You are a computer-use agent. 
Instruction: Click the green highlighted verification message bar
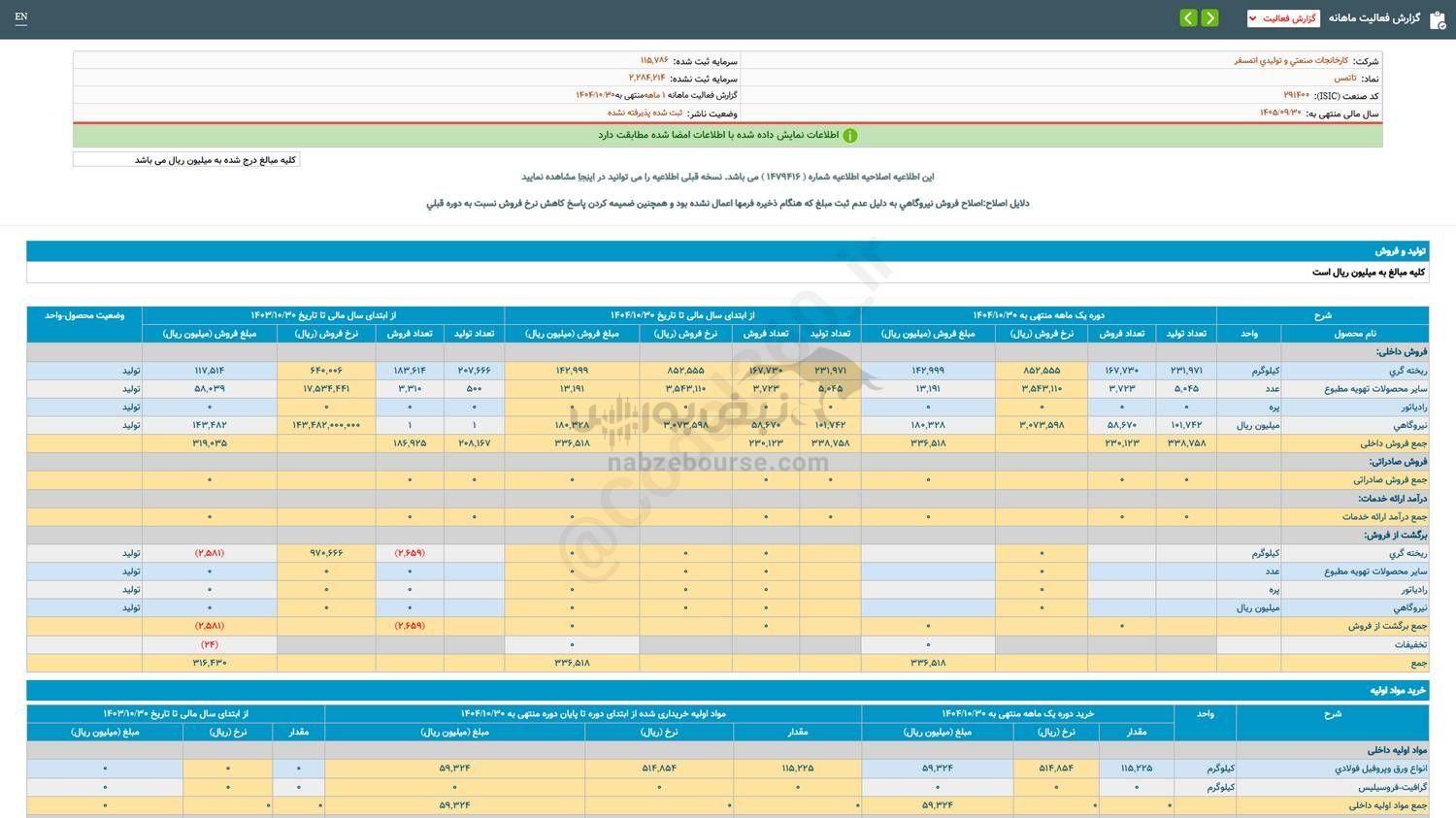click(726, 135)
